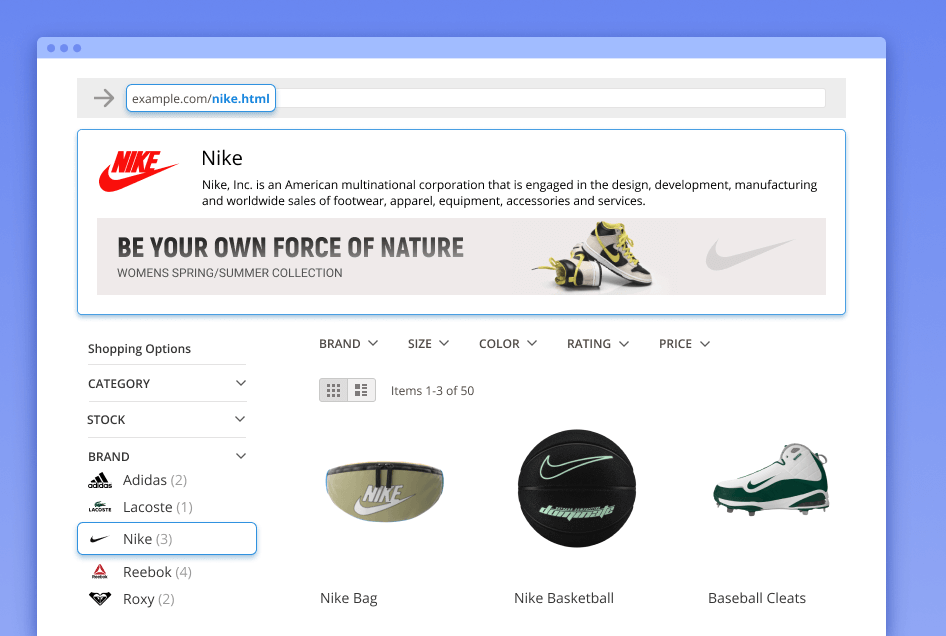The image size is (946, 636).
Task: Click the Lacoste logo icon in brand list
Action: 99,508
